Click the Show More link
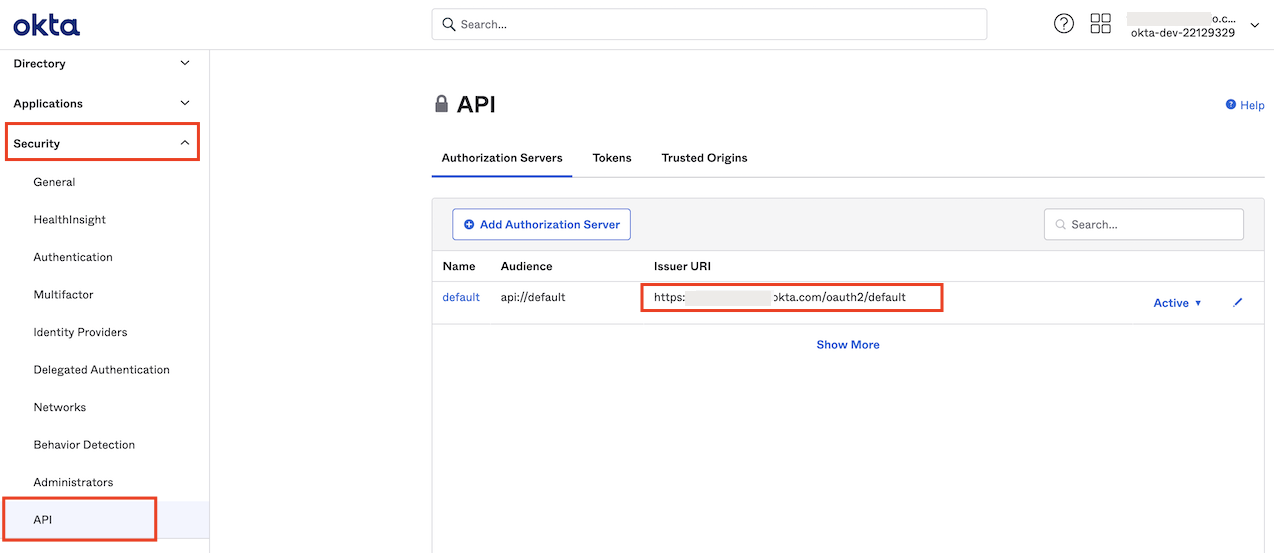 [847, 345]
